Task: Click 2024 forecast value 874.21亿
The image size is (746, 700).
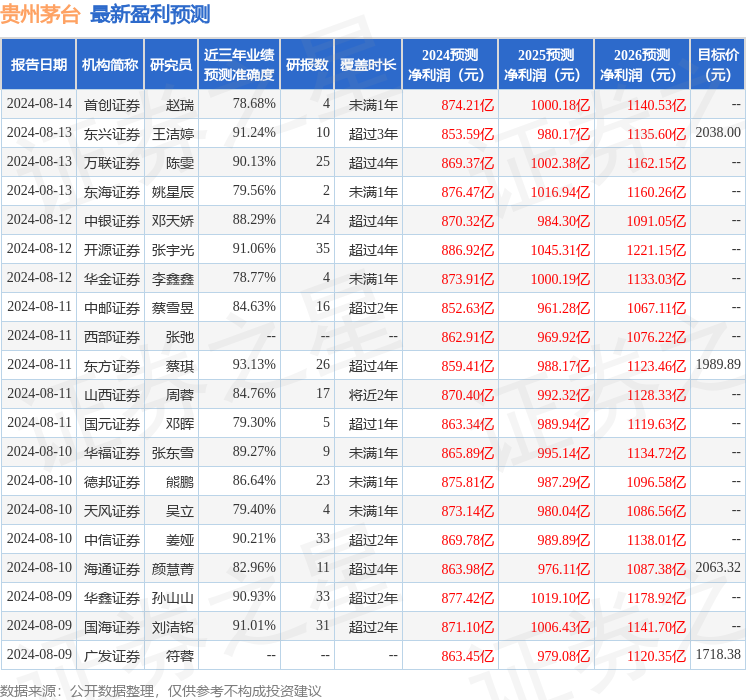Action: point(468,105)
